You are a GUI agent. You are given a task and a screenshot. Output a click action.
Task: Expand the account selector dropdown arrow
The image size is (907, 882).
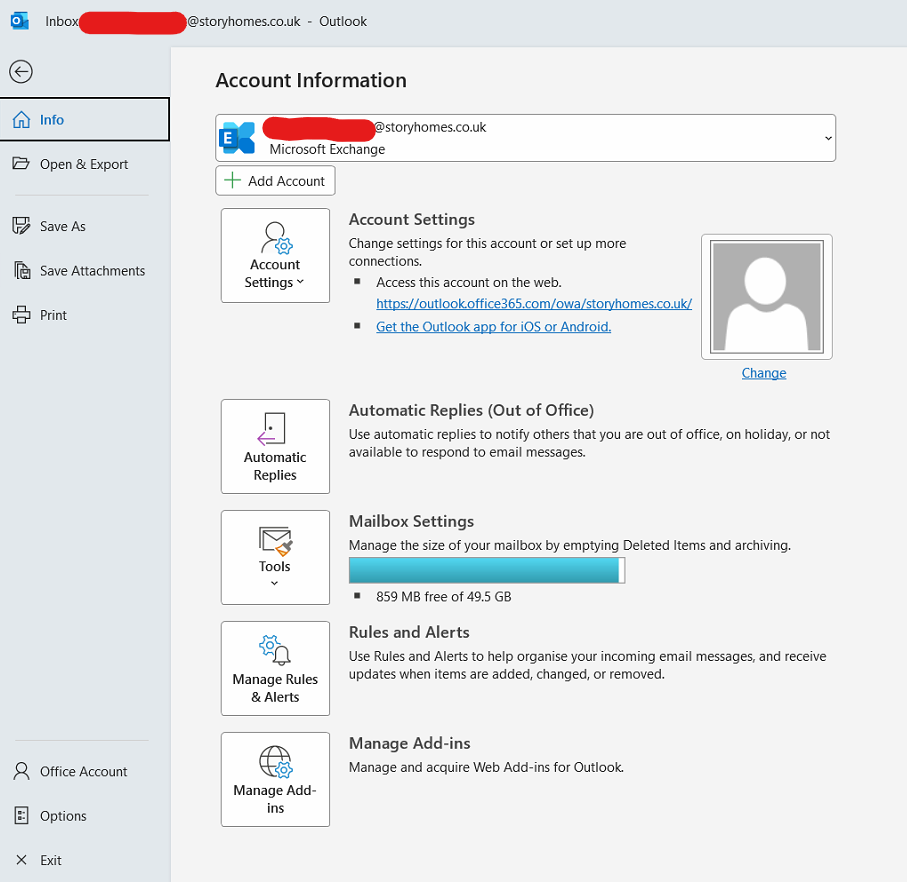pyautogui.click(x=828, y=138)
